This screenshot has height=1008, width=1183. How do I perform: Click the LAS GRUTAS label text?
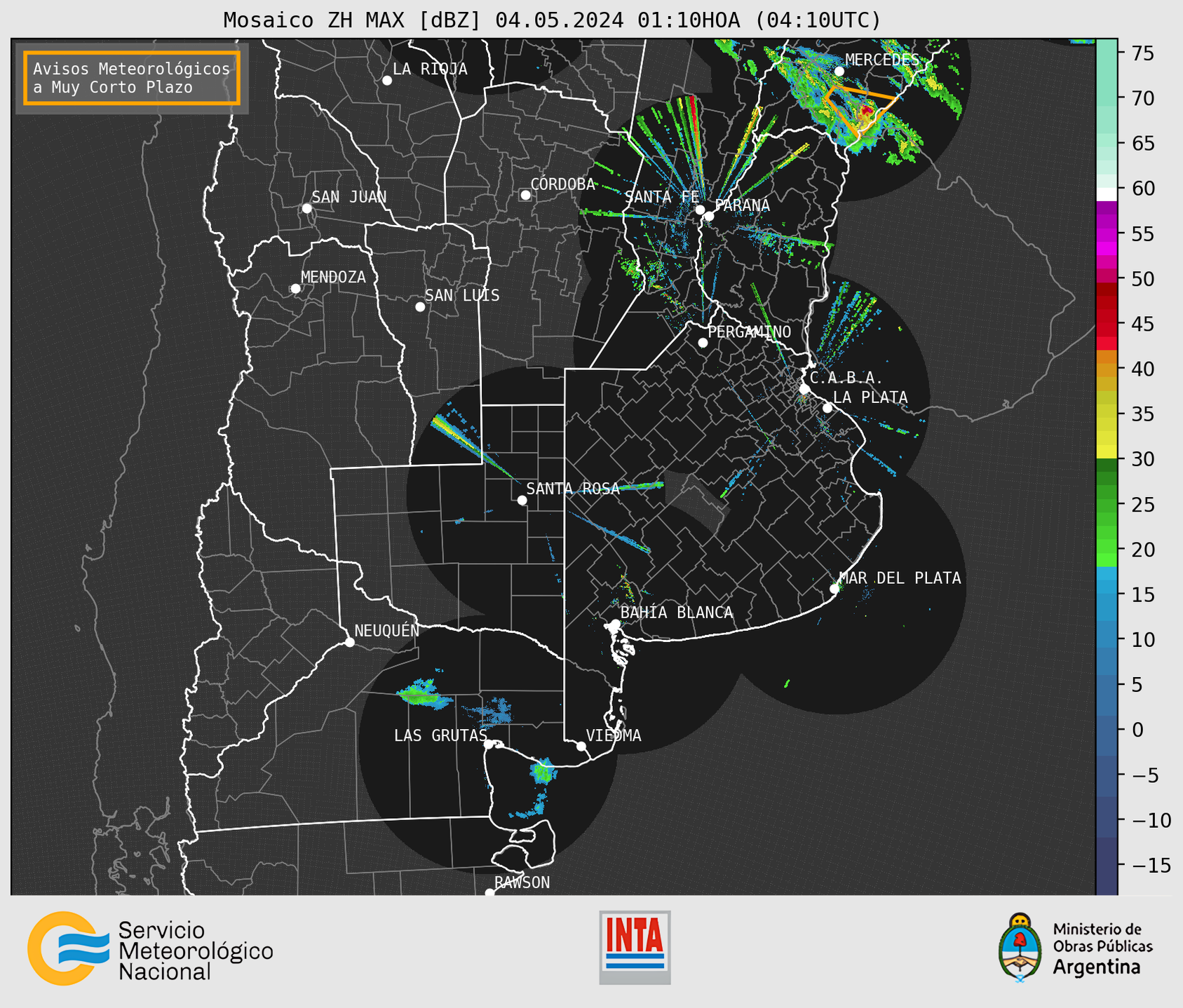click(x=440, y=735)
